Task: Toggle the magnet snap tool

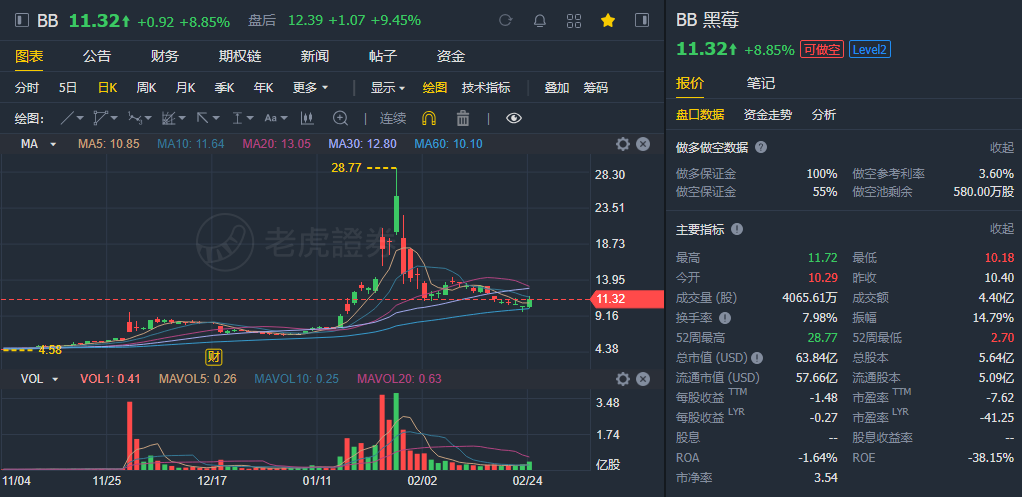Action: pyautogui.click(x=430, y=118)
